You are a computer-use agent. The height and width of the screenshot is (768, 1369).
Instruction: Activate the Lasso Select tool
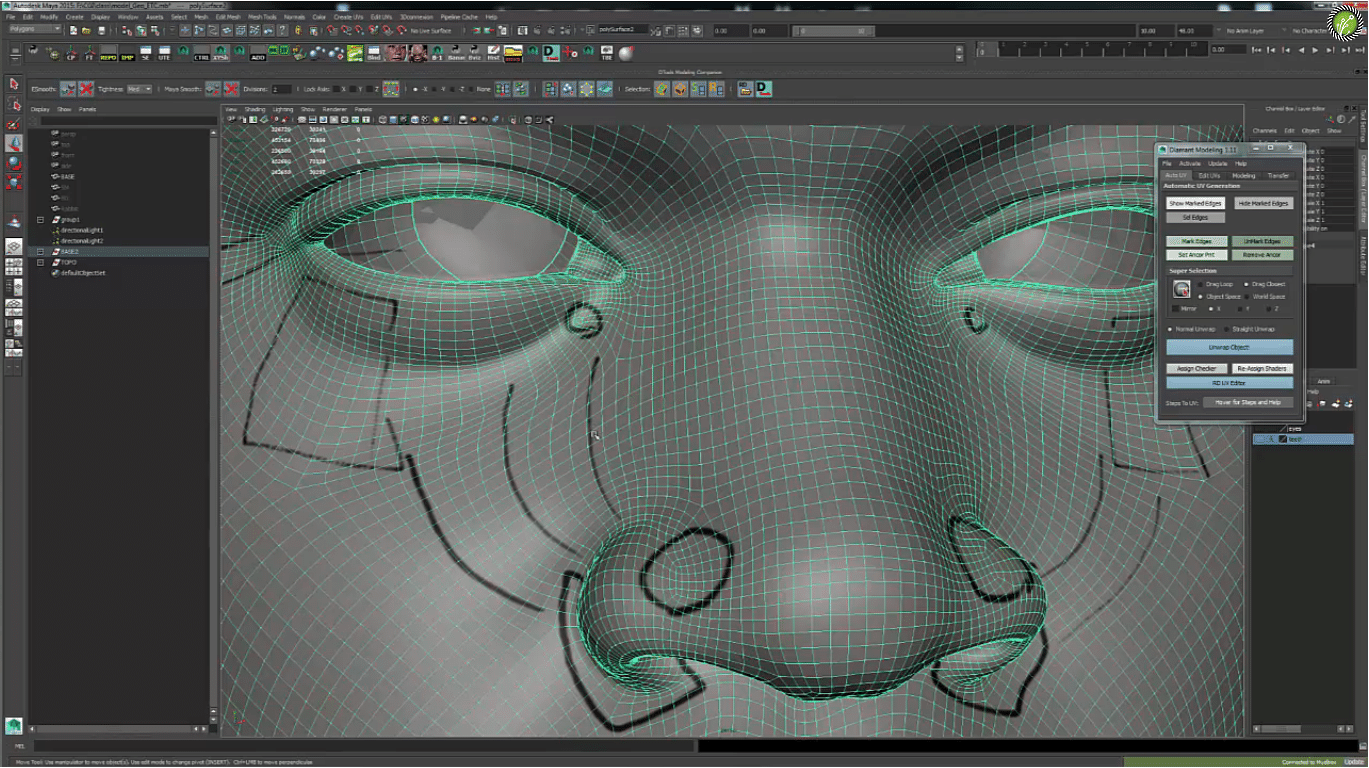(x=14, y=104)
